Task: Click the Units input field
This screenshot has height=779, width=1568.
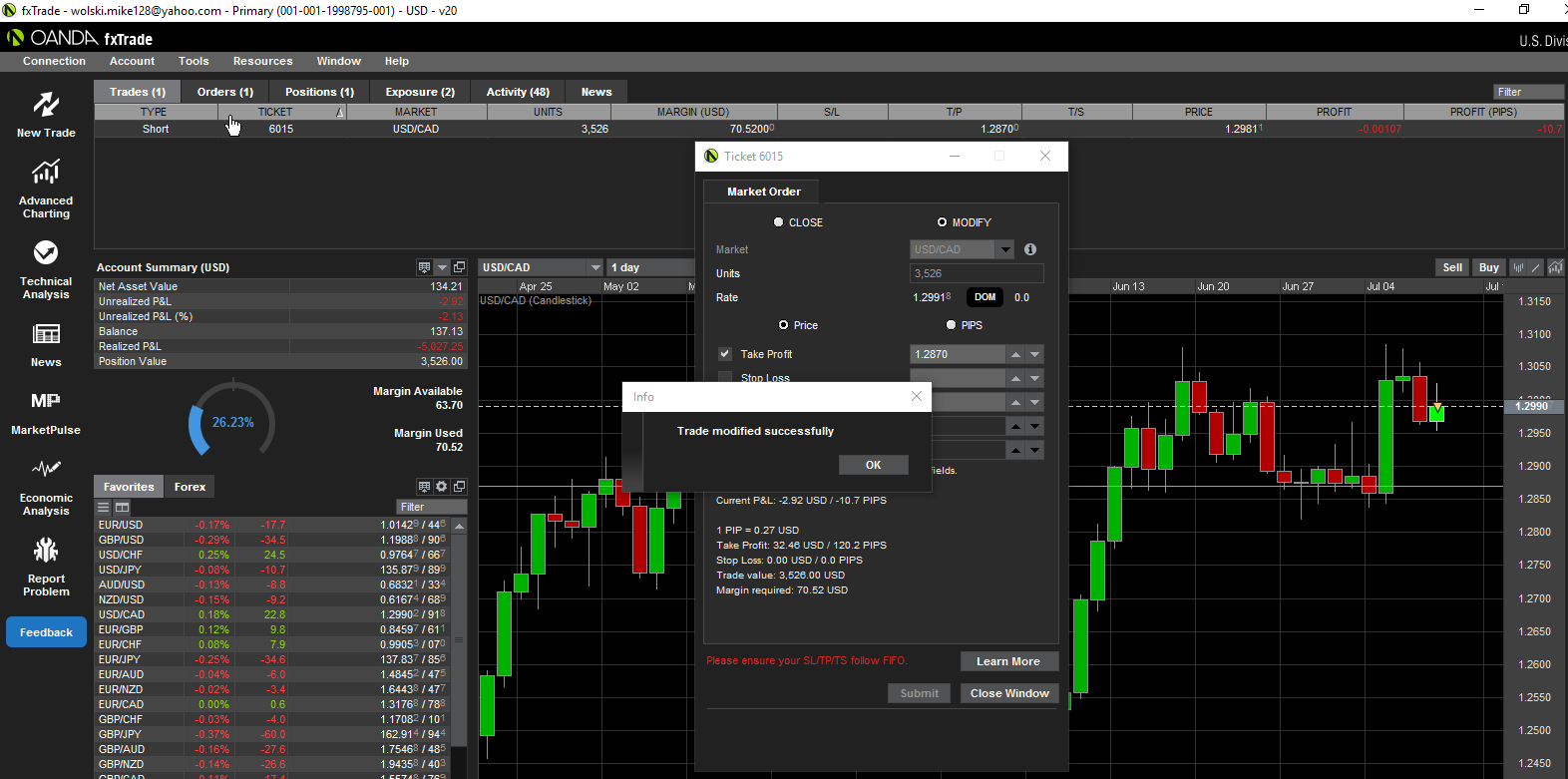Action: [x=976, y=273]
